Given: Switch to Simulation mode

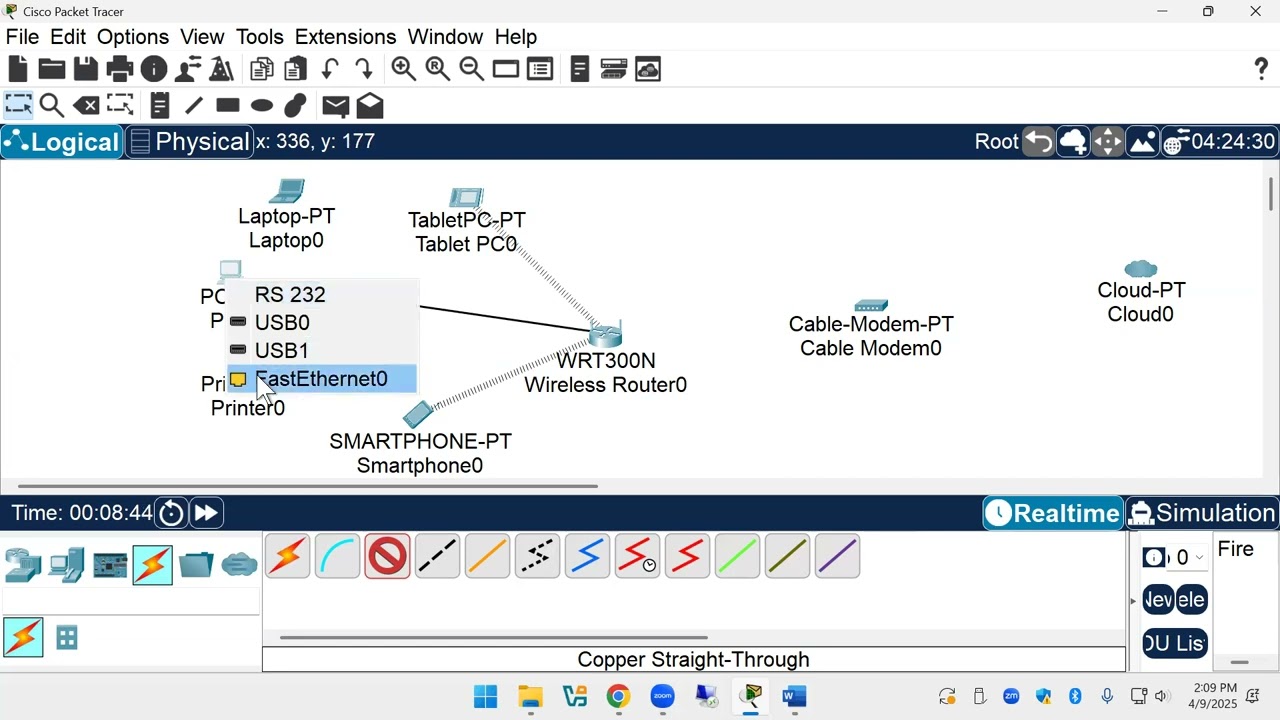Looking at the screenshot, I should click(1203, 513).
